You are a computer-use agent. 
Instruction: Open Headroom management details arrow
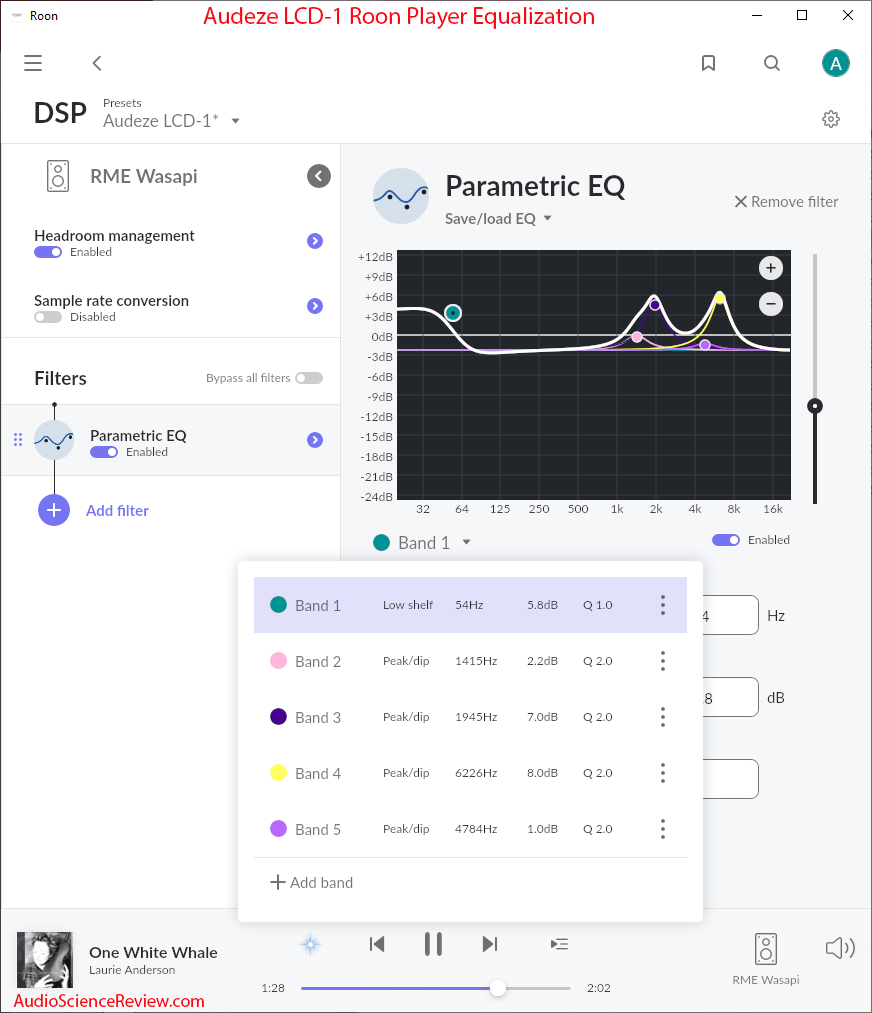click(315, 241)
